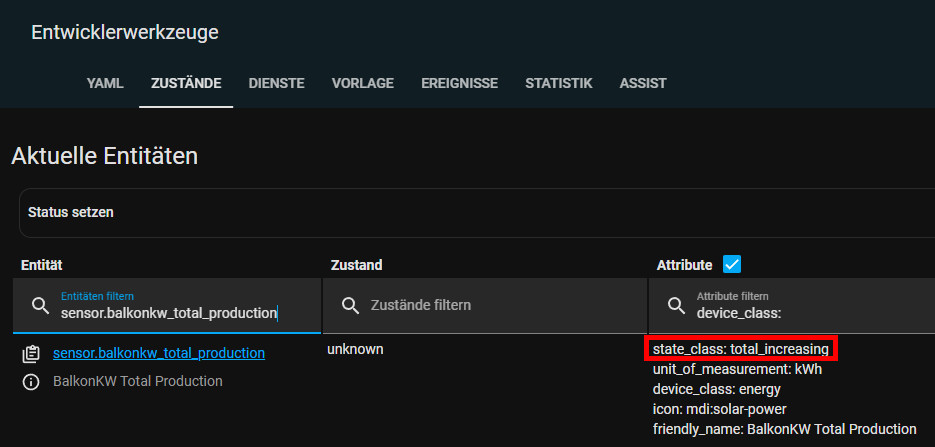Click the search icon in Attribute filter
The width and height of the screenshot is (935, 447).
pyautogui.click(x=676, y=305)
